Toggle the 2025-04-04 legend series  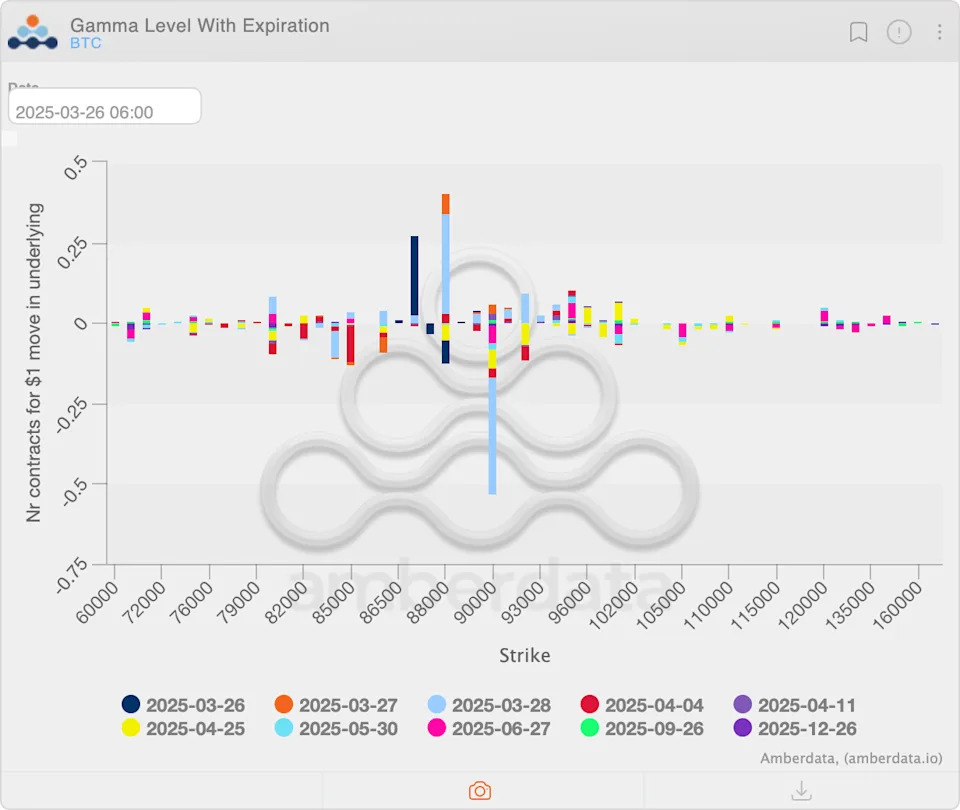[x=642, y=705]
